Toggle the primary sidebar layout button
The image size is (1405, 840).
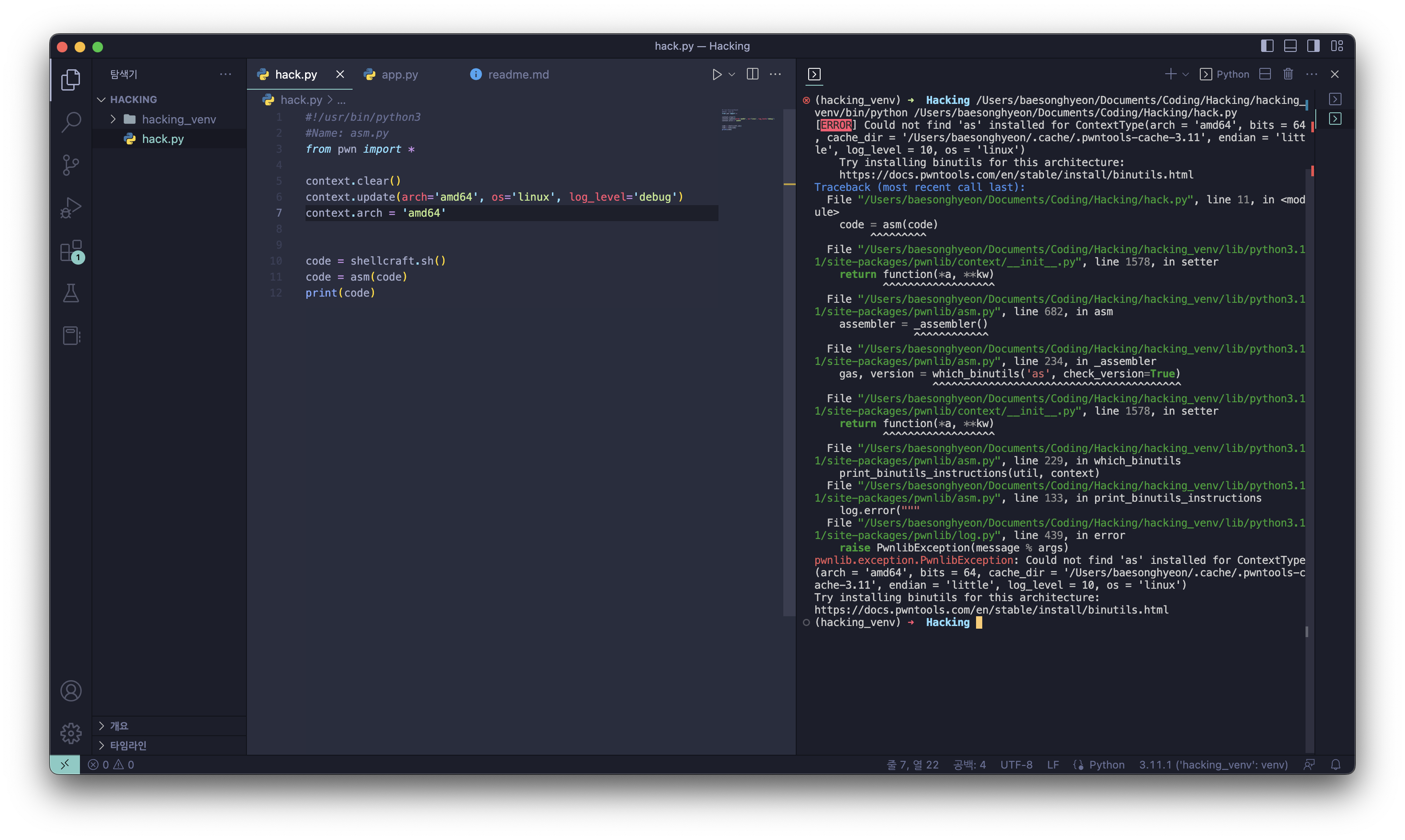point(1267,46)
